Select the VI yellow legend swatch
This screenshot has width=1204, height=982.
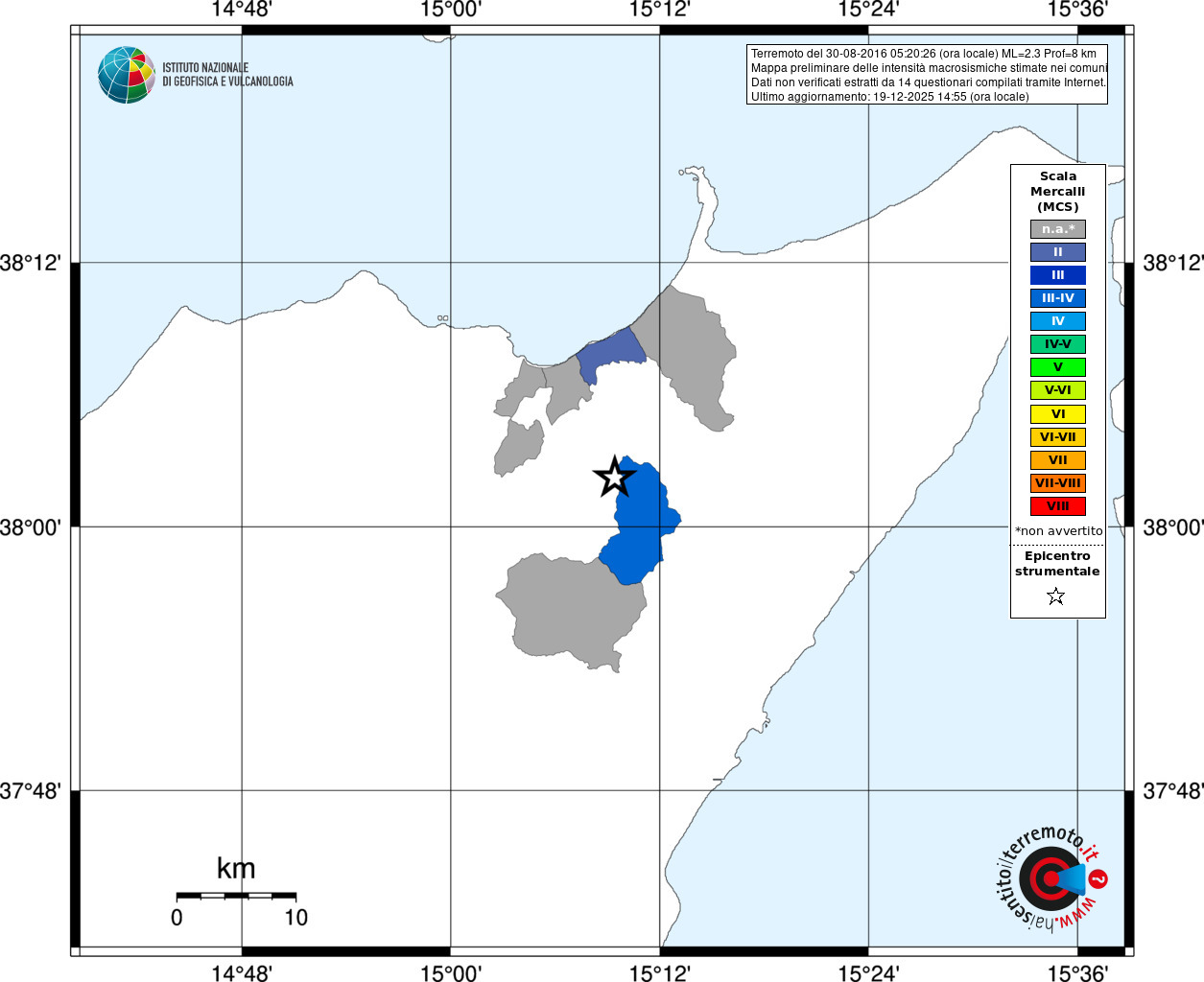[1058, 414]
